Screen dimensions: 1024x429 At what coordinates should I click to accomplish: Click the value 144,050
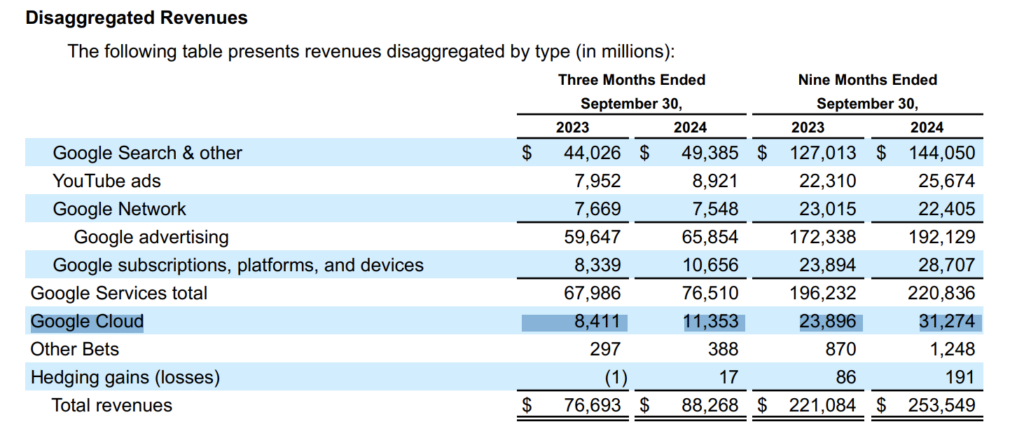click(x=941, y=153)
